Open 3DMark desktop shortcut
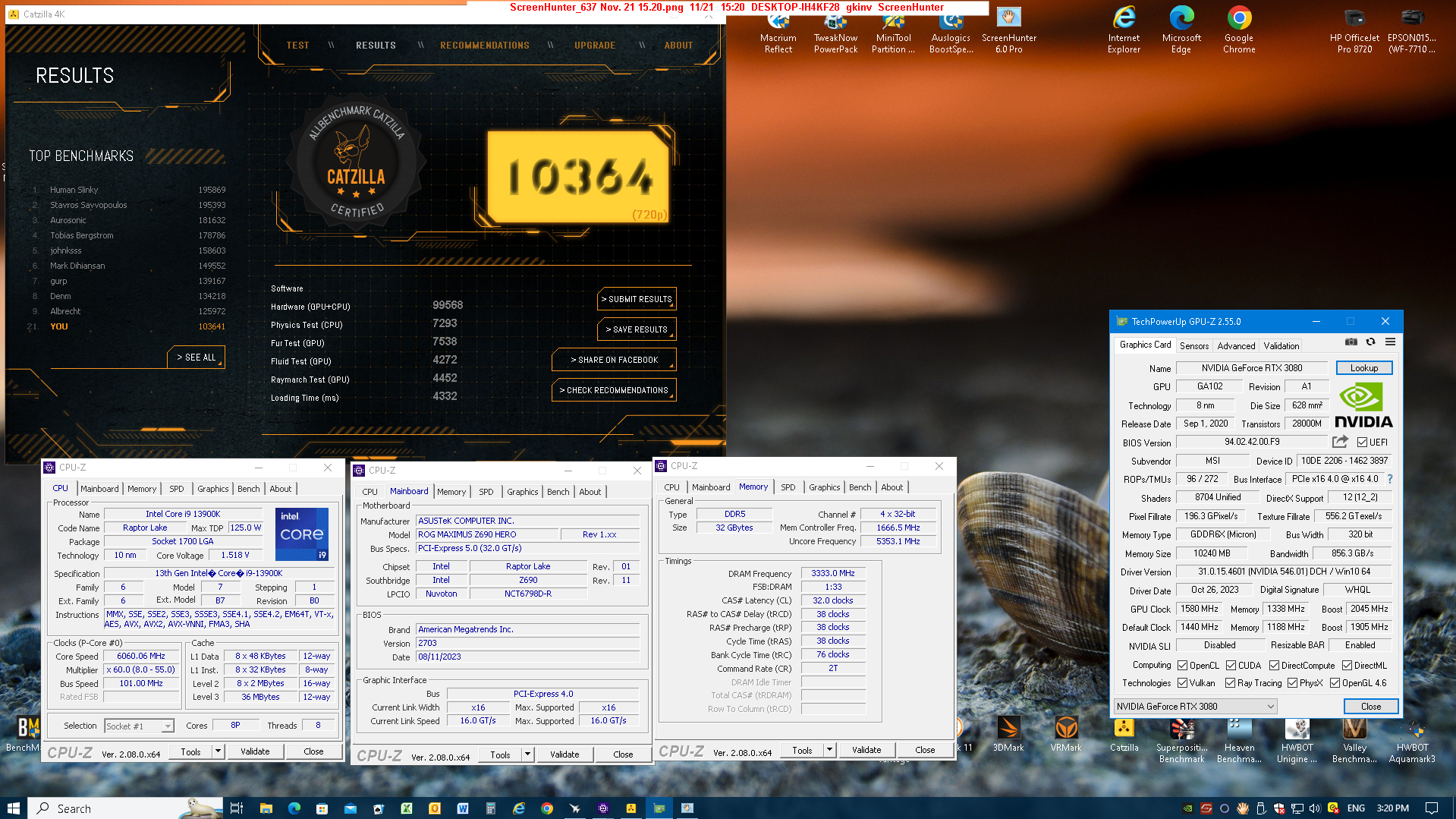1456x819 pixels. pyautogui.click(x=1008, y=735)
